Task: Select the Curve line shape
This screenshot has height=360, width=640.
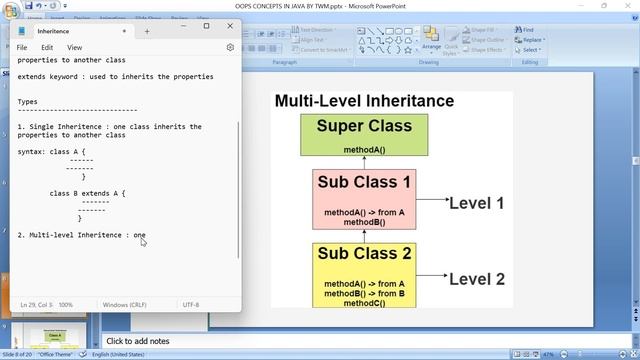Action: [380, 50]
